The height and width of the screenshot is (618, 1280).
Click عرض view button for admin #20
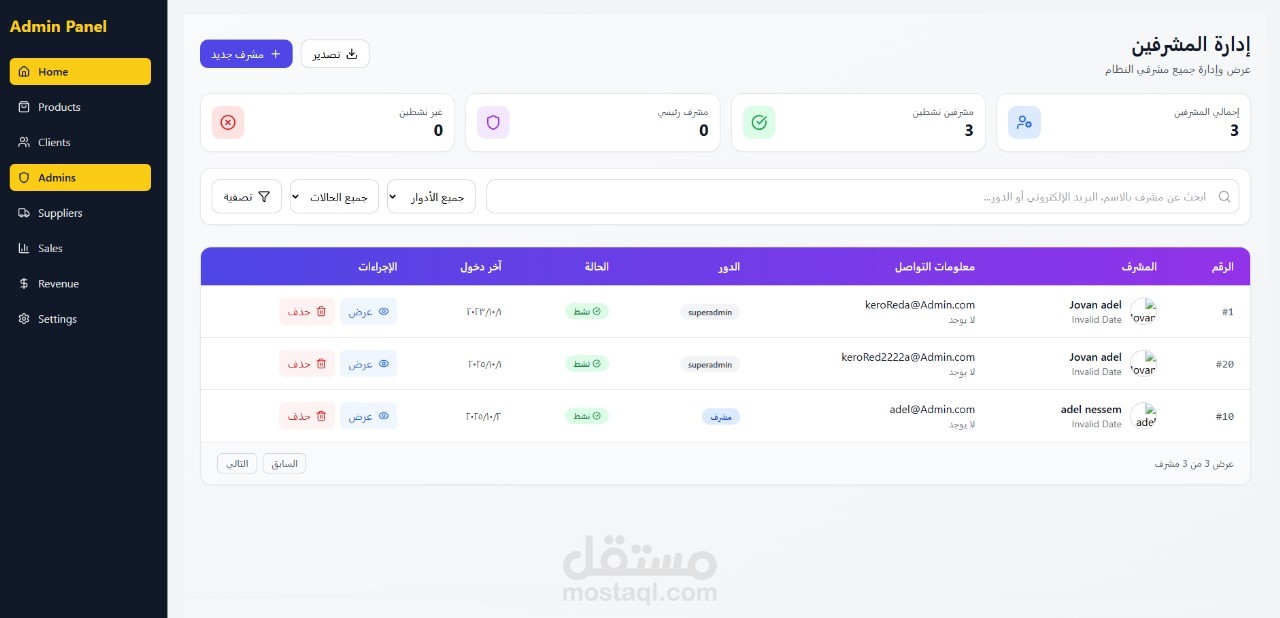point(368,364)
